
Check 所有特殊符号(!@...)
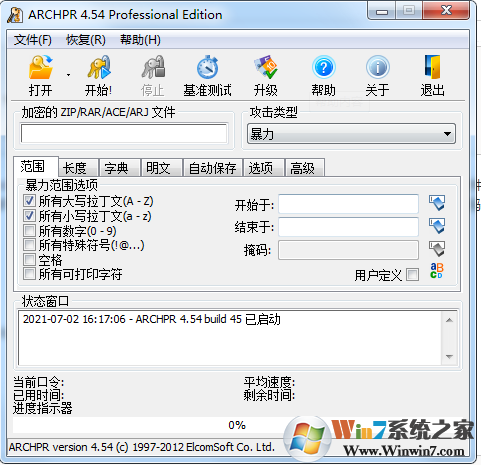[x=29, y=245]
